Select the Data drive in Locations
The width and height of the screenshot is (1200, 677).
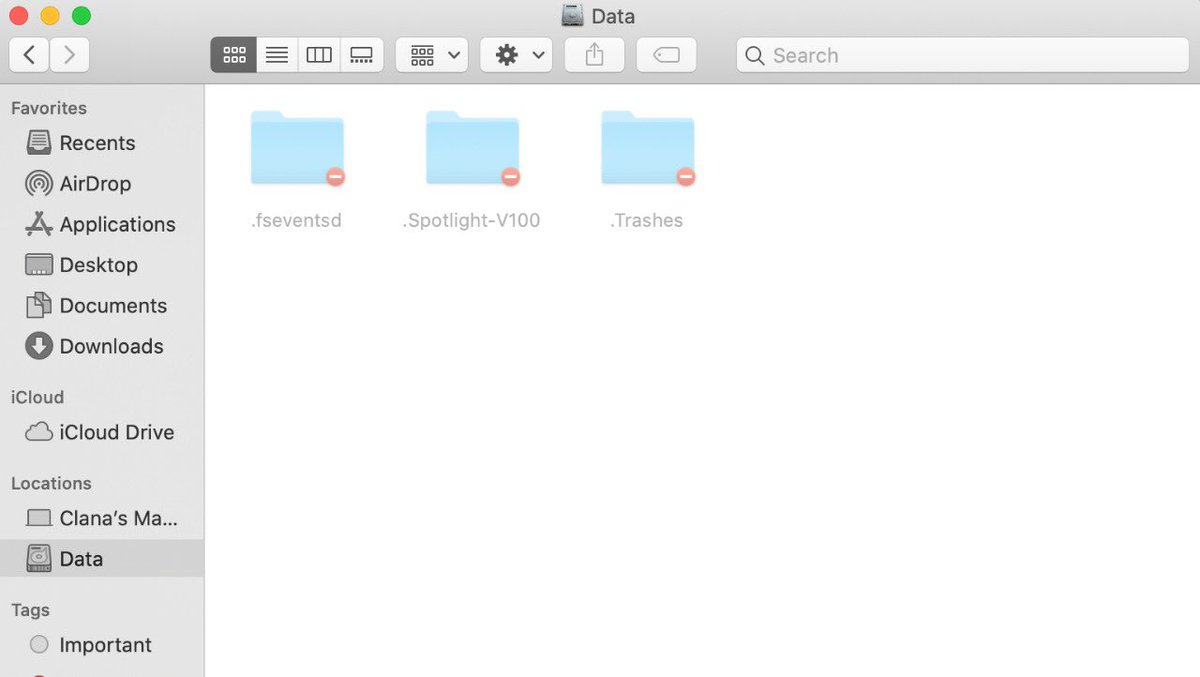[80, 558]
